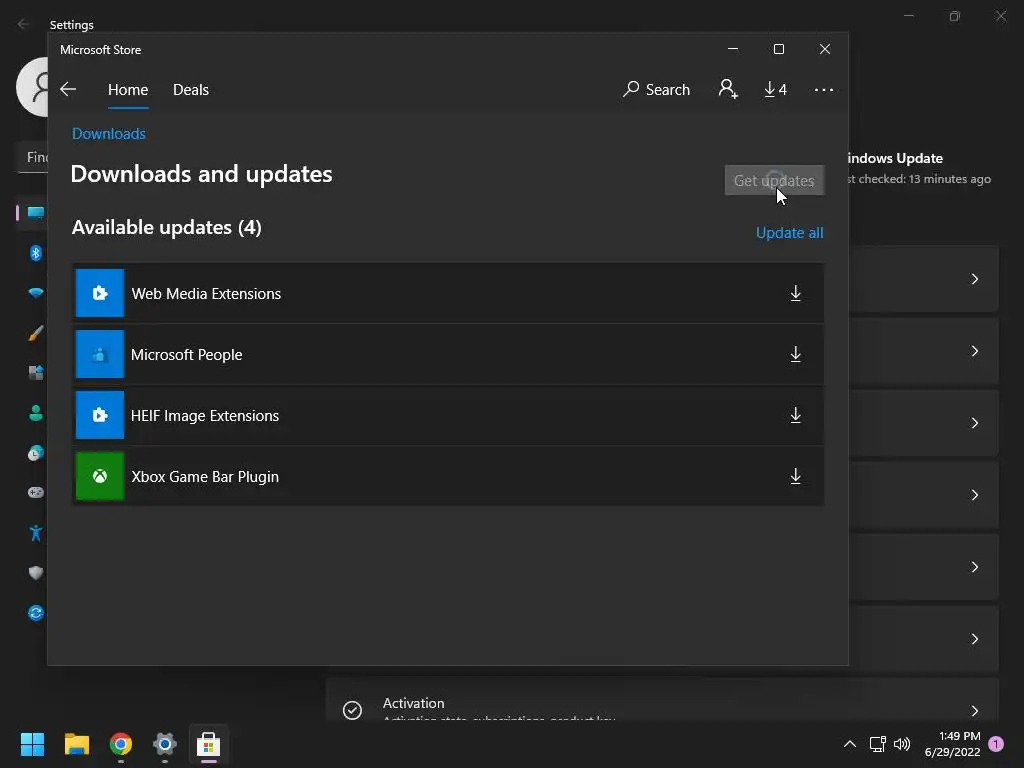1024x768 pixels.
Task: Select the HEIF Image Extensions row text
Action: 205,416
